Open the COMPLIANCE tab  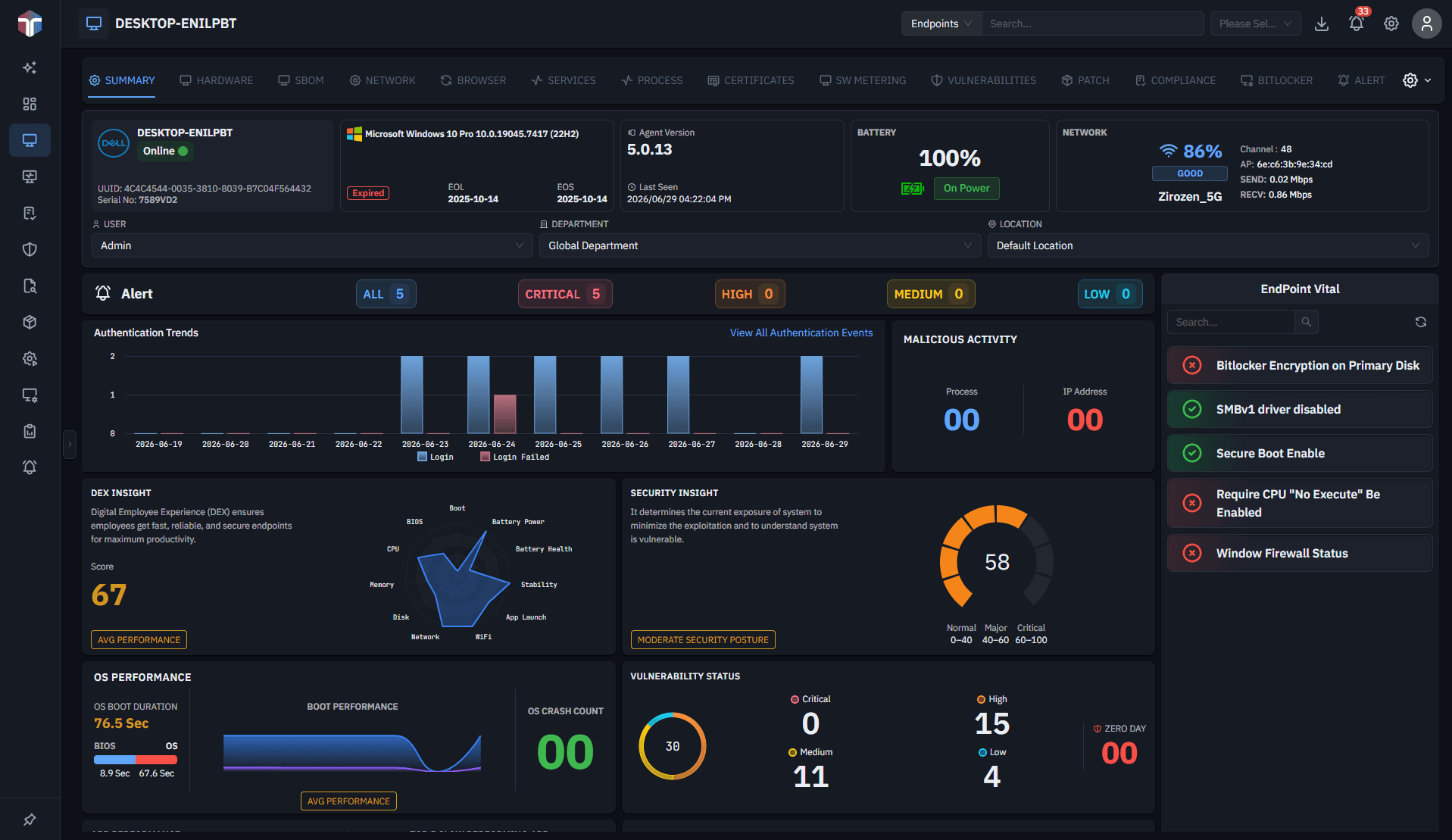point(1176,80)
